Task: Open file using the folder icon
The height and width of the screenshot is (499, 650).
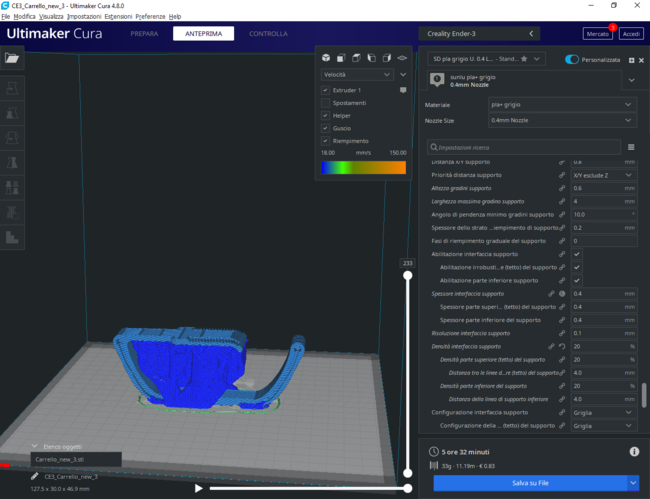Action: (x=12, y=59)
